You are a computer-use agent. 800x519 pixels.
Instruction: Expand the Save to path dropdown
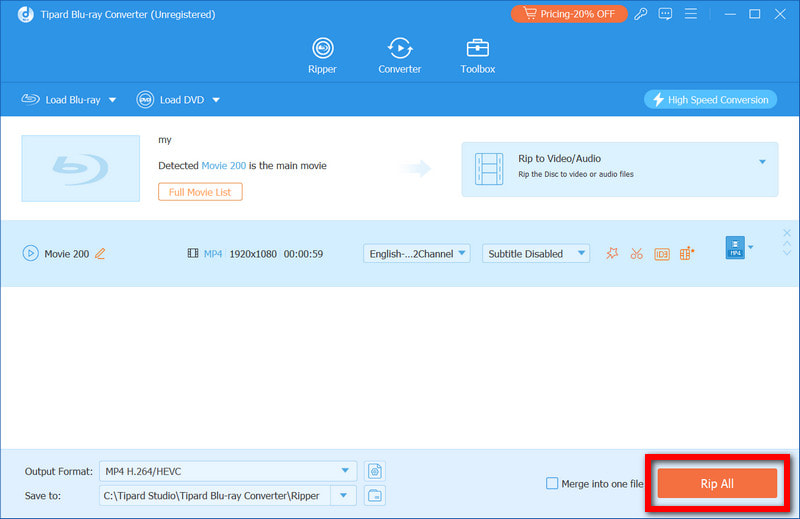344,496
